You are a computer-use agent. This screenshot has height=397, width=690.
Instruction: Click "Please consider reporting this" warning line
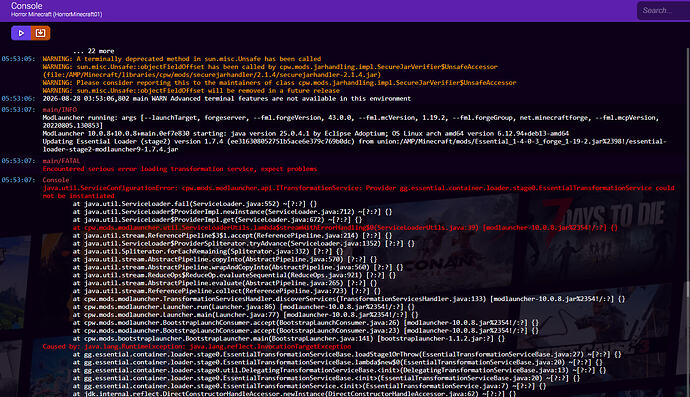[x=279, y=83]
